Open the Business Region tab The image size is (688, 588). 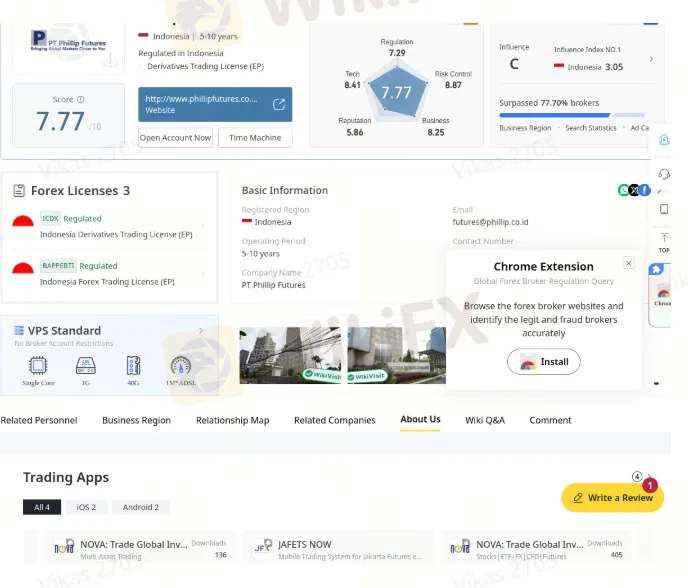click(x=136, y=420)
